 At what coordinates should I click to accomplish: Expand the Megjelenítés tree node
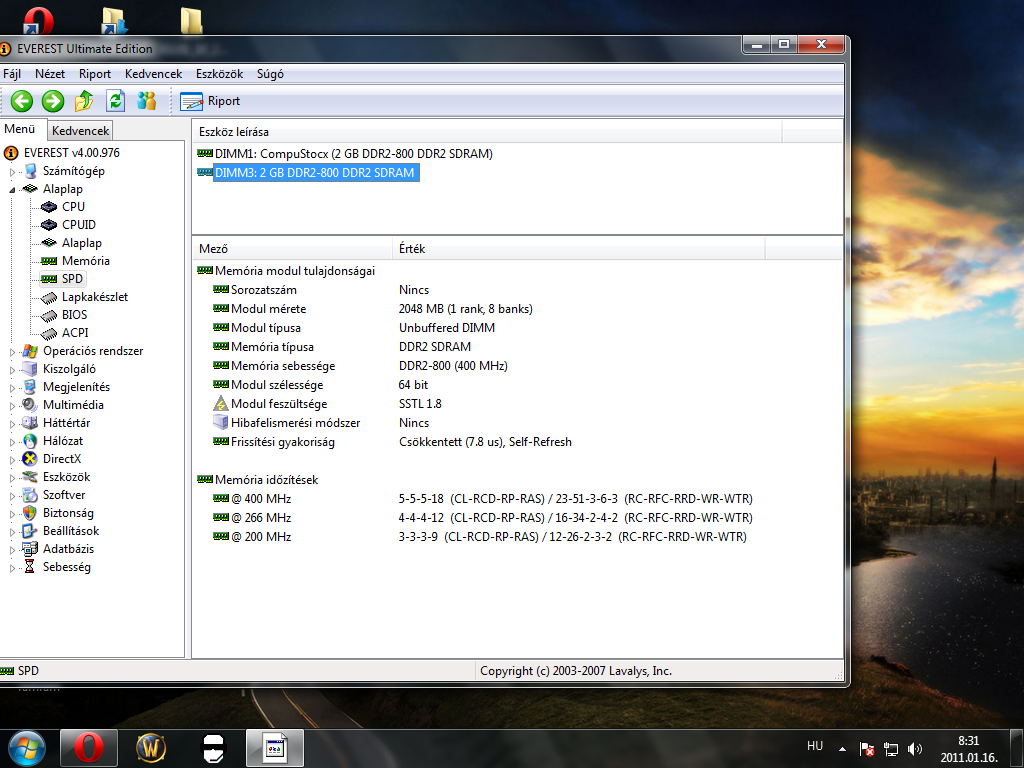tap(12, 388)
